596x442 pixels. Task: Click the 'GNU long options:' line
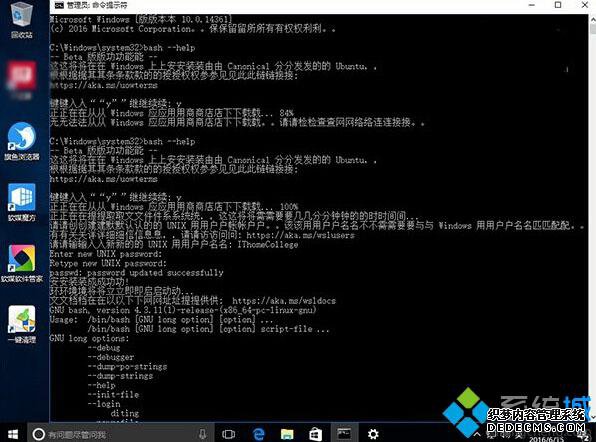(89, 338)
